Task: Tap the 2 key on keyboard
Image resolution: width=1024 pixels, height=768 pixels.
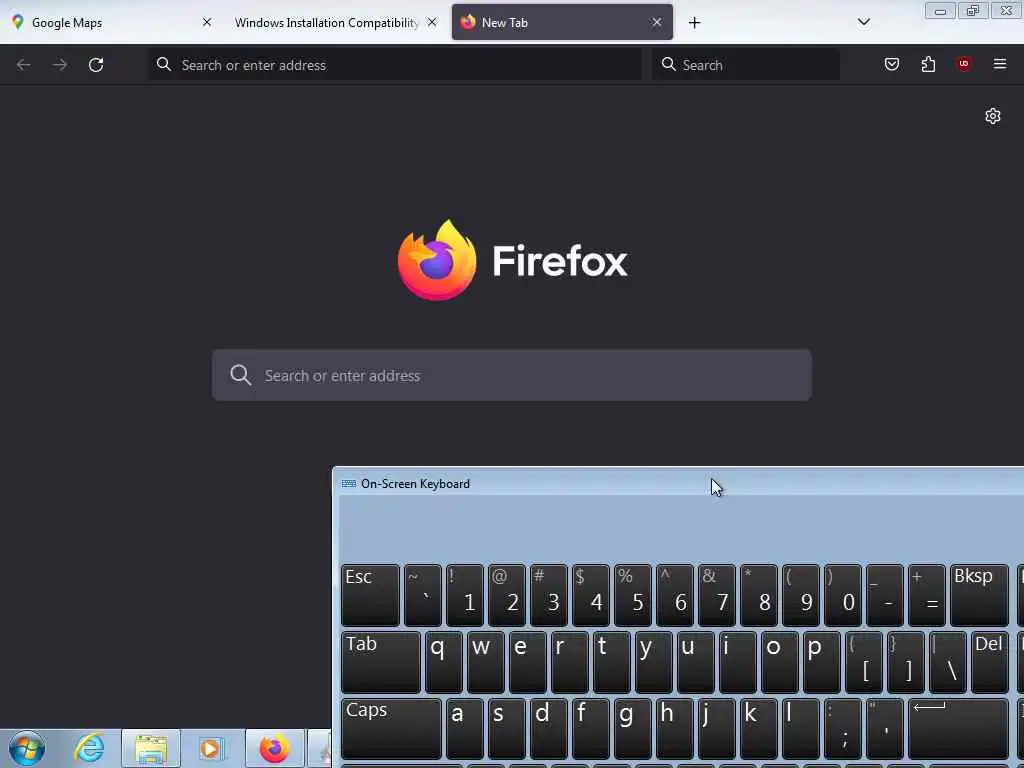Action: [507, 596]
